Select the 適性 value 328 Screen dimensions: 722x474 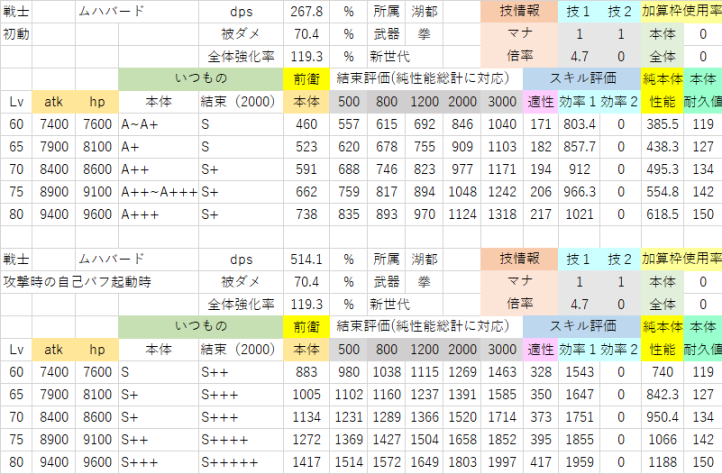[x=541, y=372]
